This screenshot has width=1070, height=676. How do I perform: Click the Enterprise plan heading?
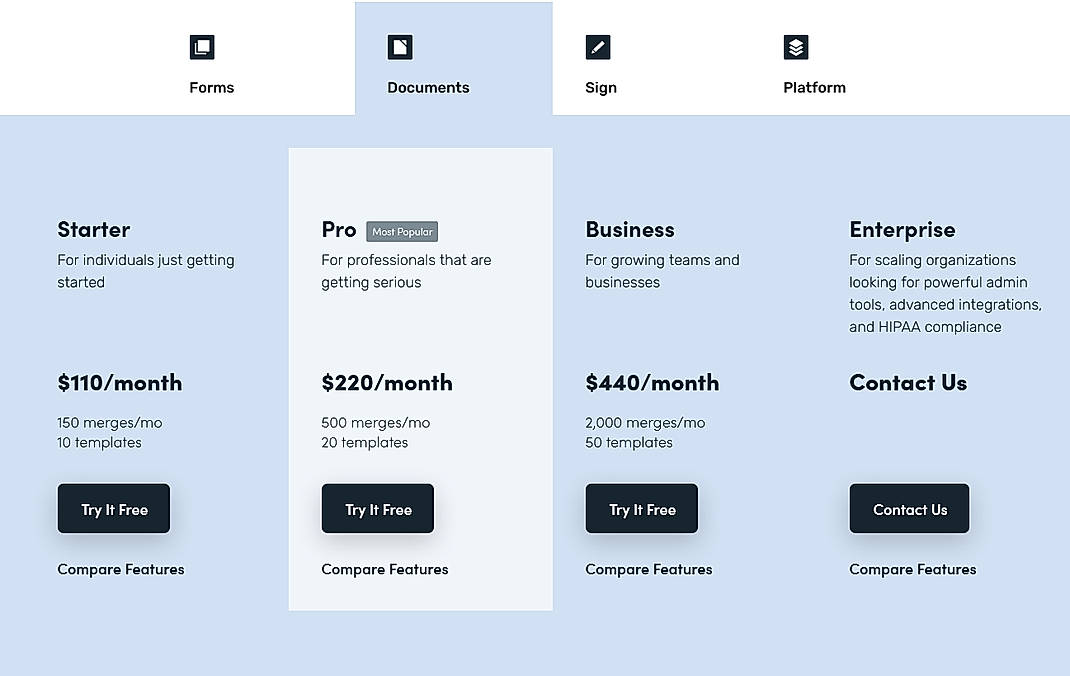coord(902,229)
